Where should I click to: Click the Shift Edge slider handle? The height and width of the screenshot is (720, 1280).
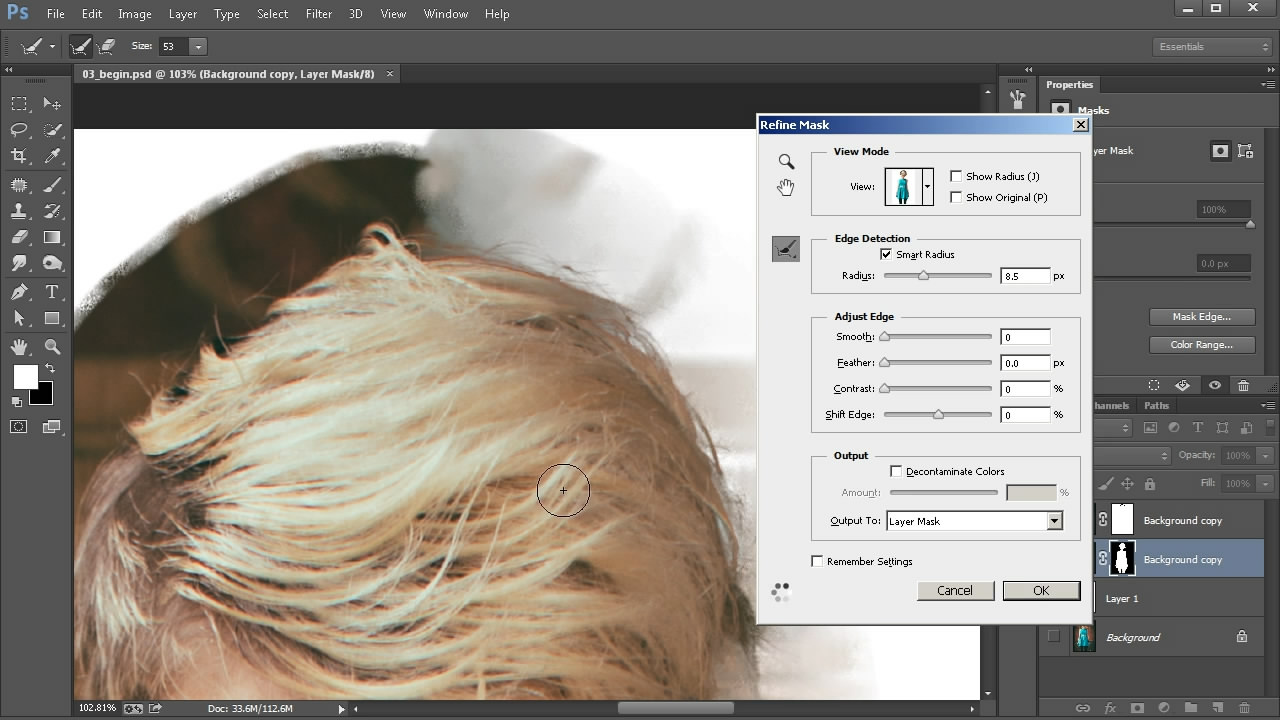938,414
